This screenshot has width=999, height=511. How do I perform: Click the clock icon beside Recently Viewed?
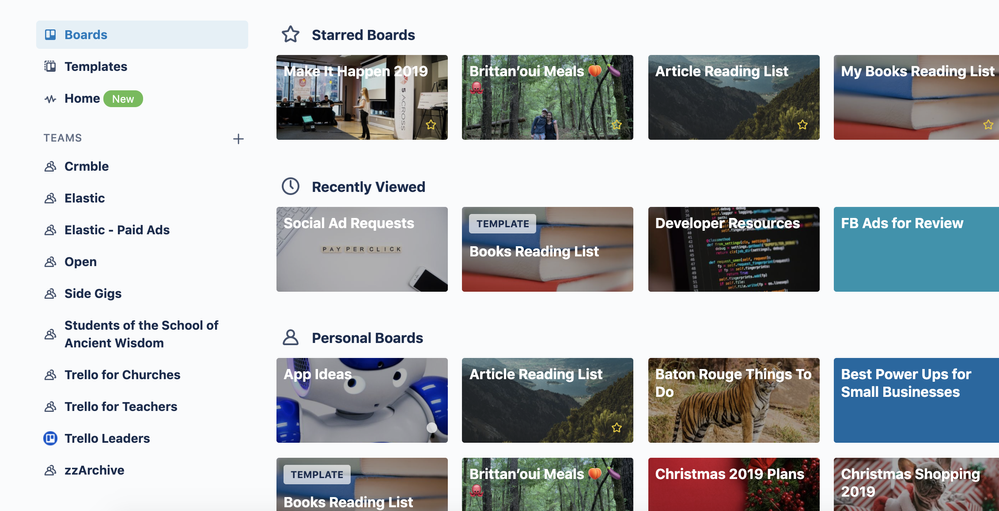291,186
